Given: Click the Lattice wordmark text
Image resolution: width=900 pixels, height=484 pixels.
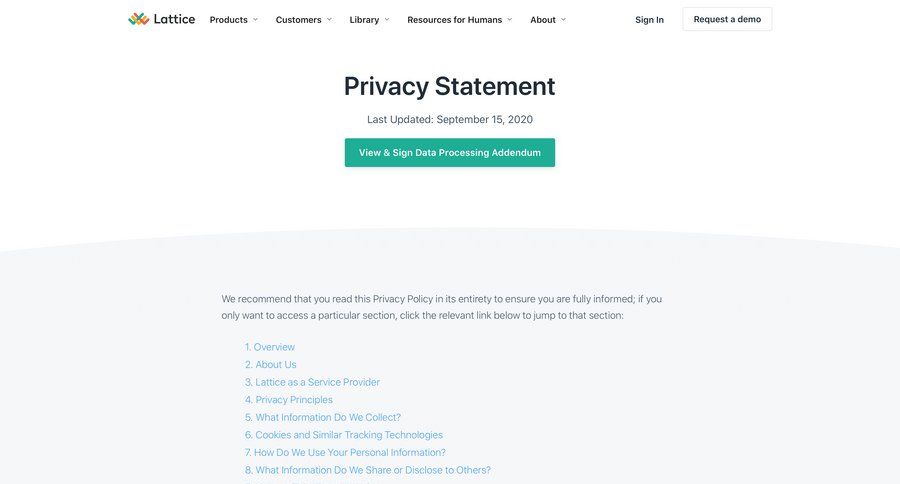Looking at the screenshot, I should tap(175, 19).
